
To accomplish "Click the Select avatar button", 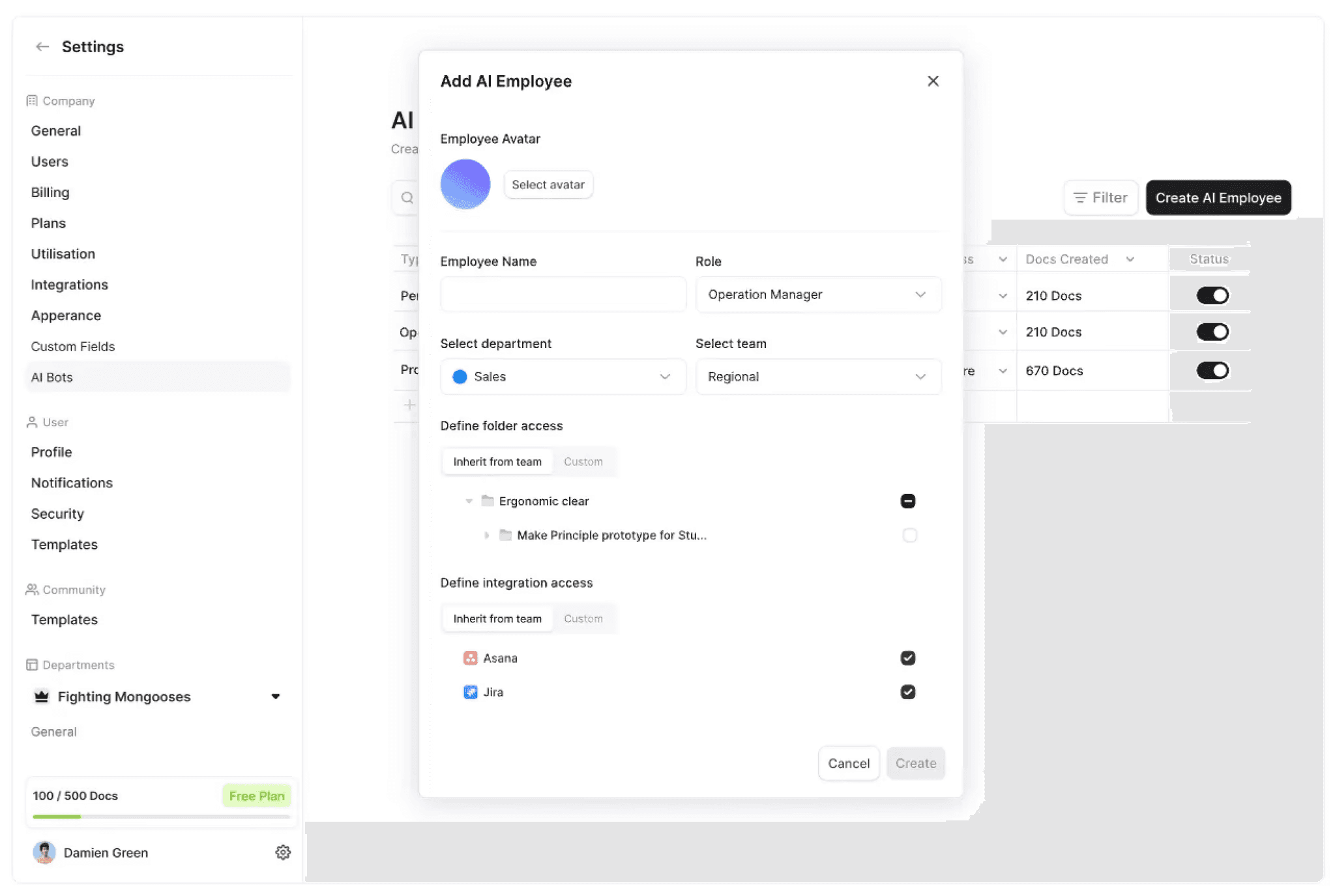I will pos(548,184).
